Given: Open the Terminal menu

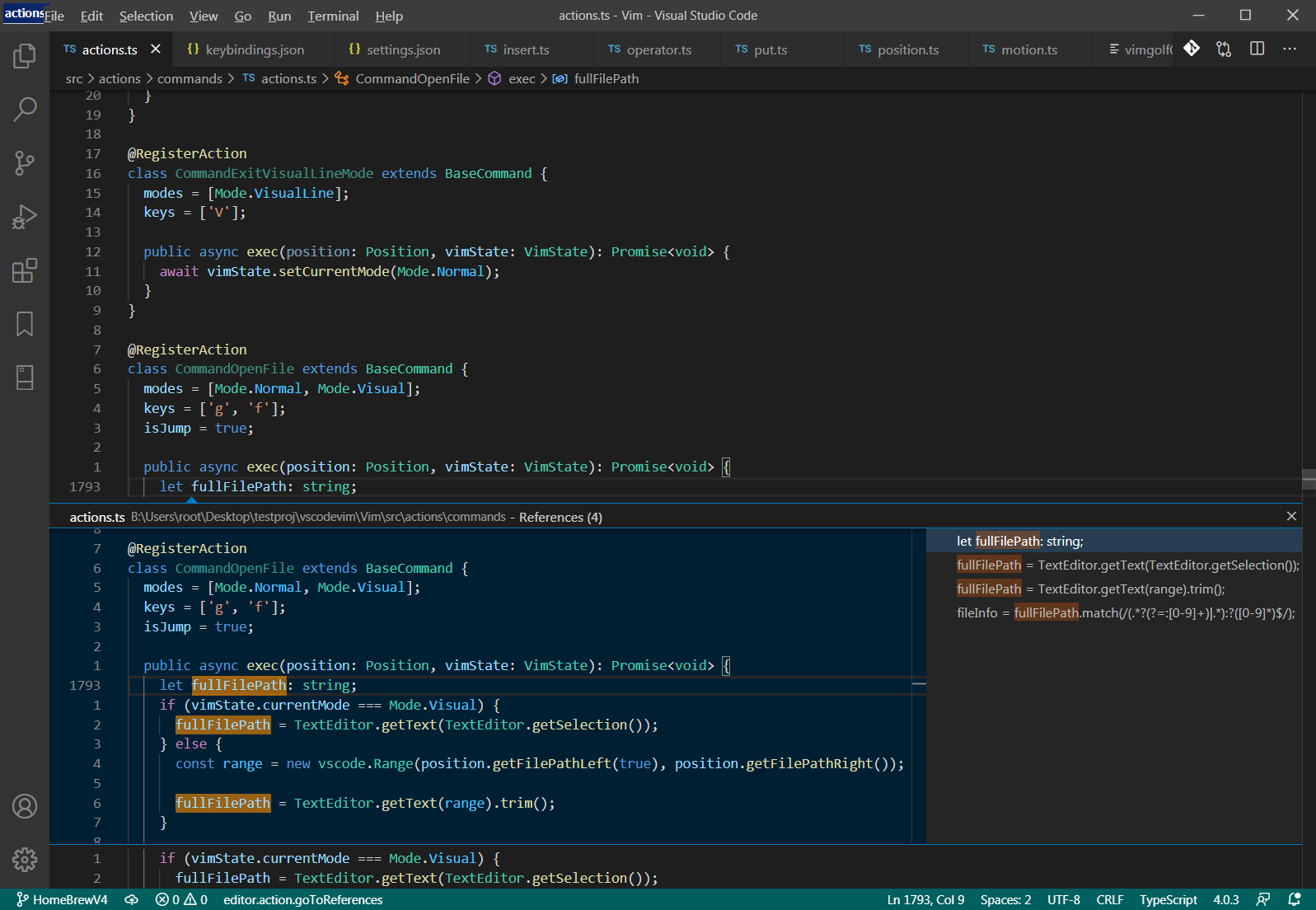Looking at the screenshot, I should coord(333,16).
